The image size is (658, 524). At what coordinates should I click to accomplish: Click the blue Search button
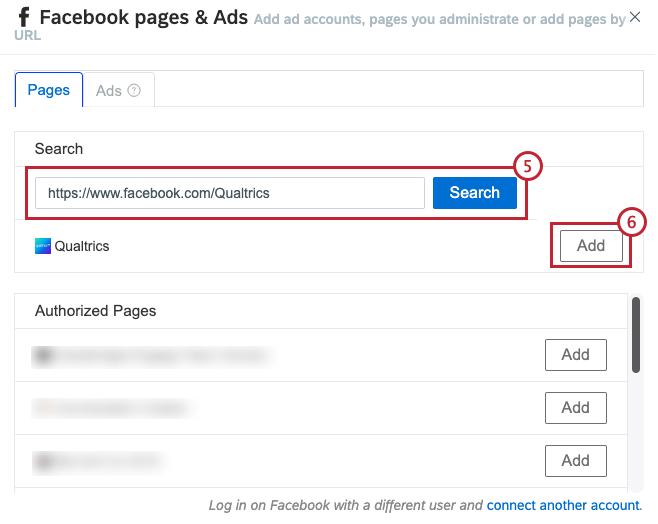point(475,193)
